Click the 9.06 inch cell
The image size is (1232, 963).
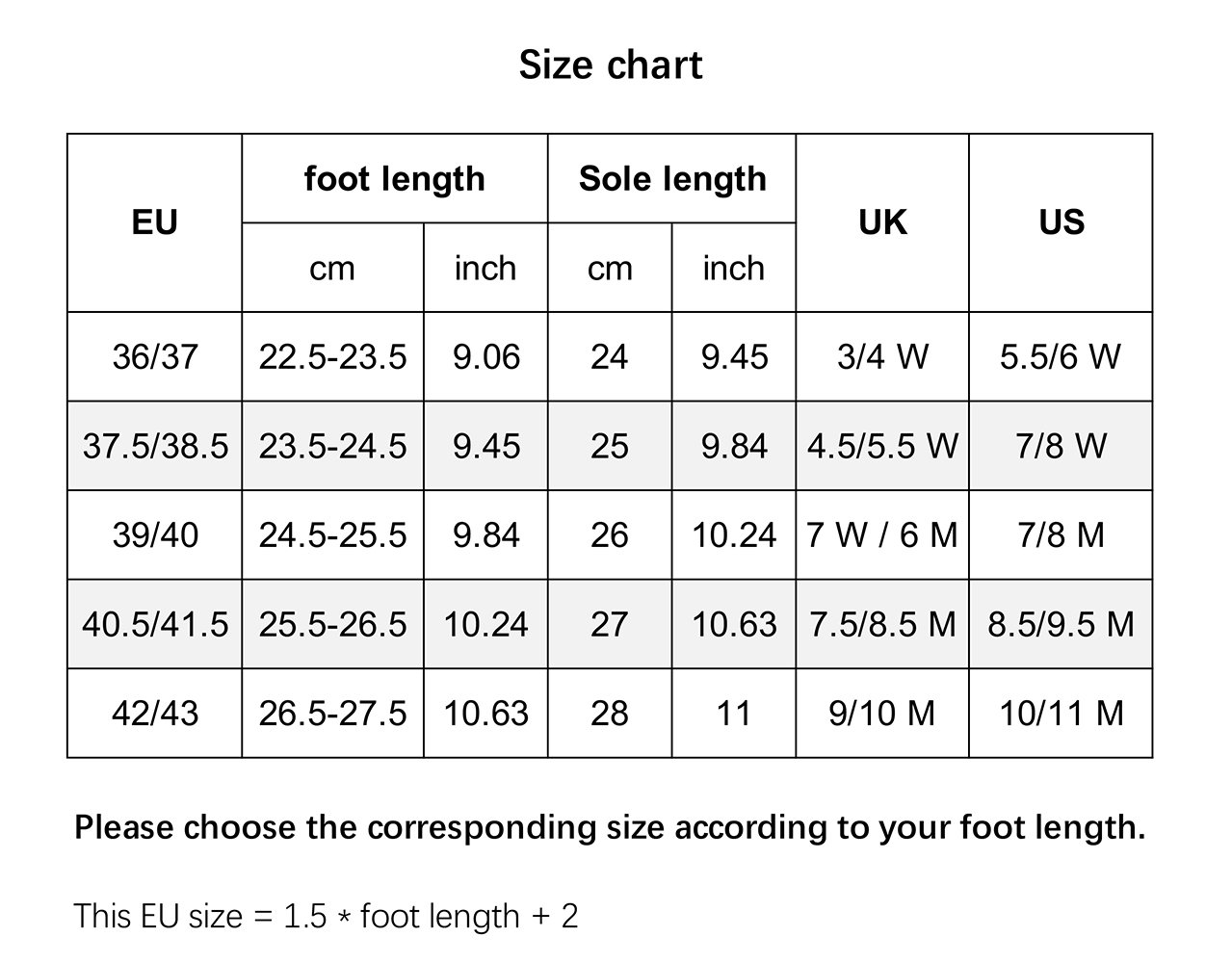(485, 357)
